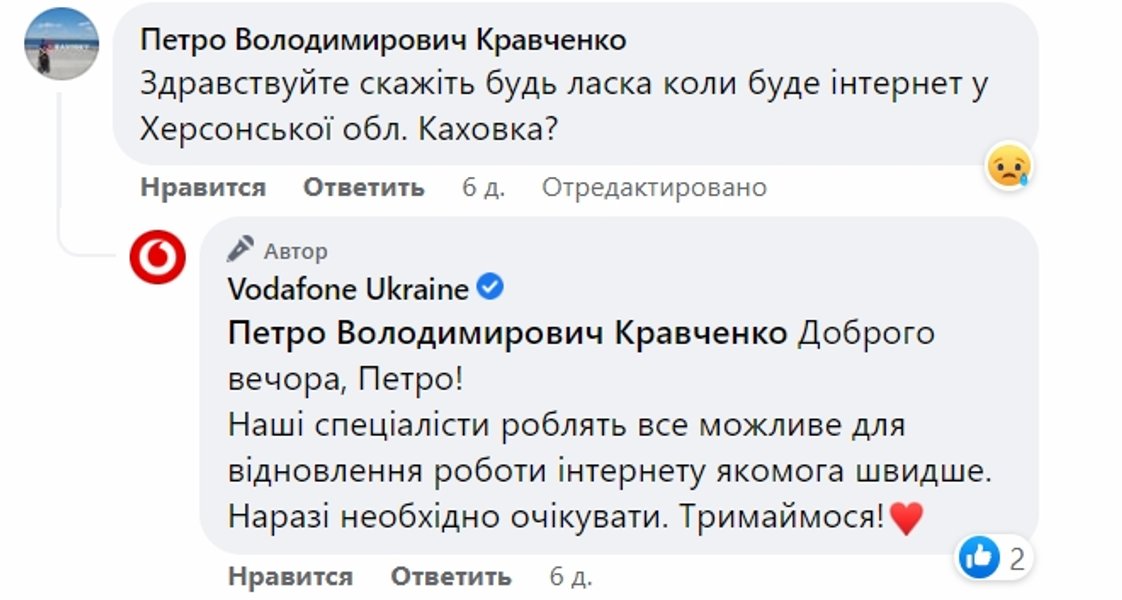This screenshot has height=600, width=1122.
Task: Open the 6 д. timestamp under Vodafone reply
Action: [571, 577]
